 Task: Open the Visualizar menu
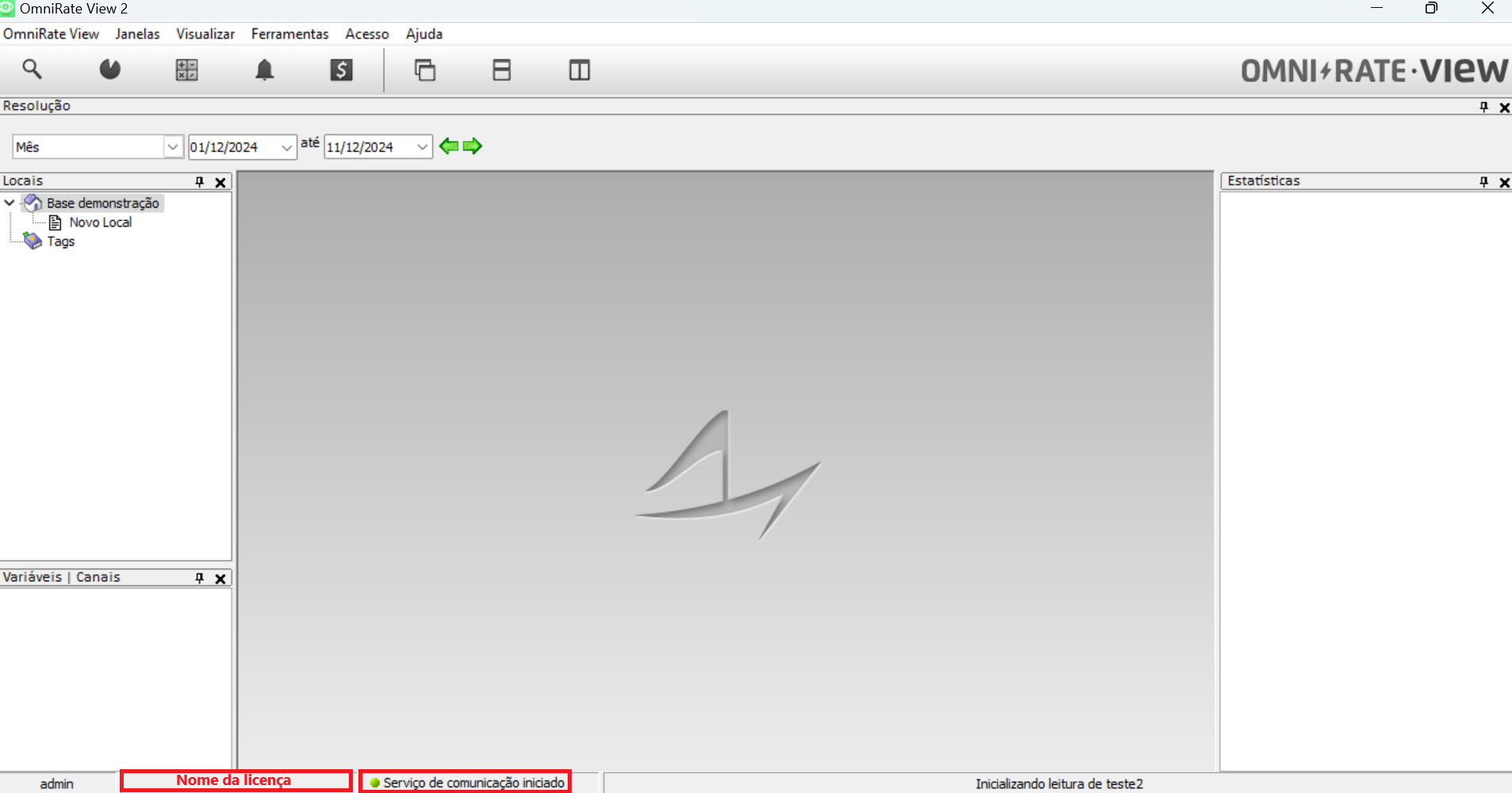pos(205,34)
